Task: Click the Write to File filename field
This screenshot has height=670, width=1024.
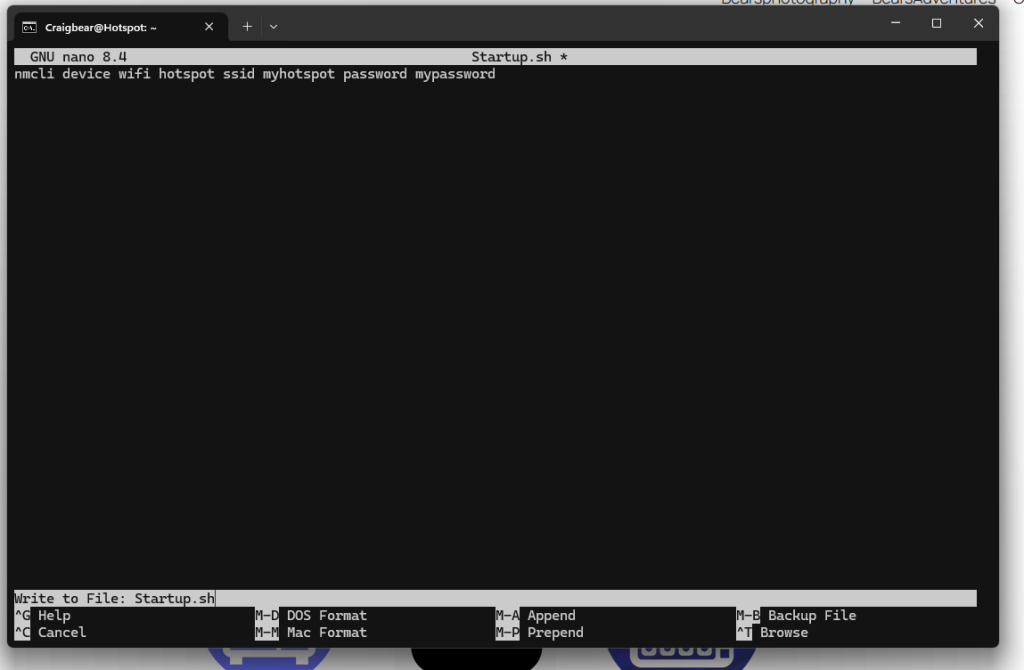Action: (x=175, y=599)
